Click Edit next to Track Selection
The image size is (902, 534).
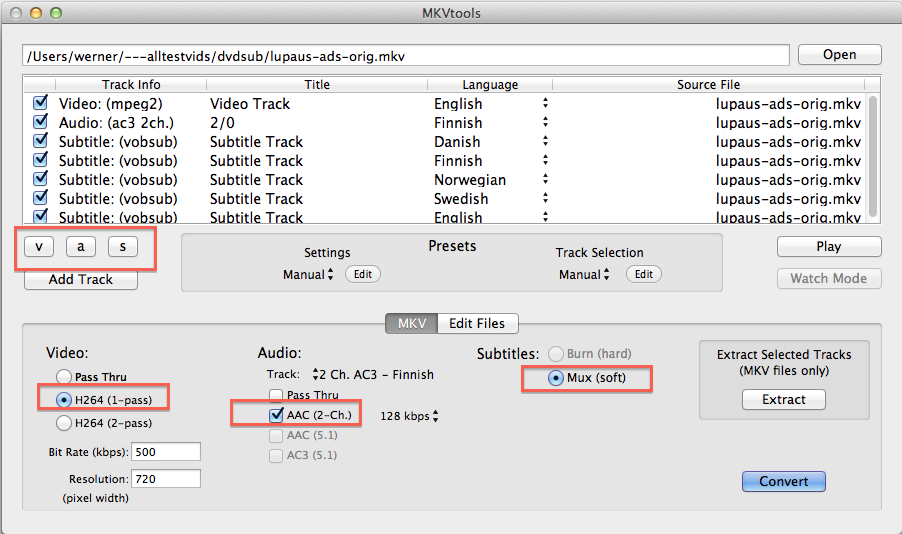(644, 274)
